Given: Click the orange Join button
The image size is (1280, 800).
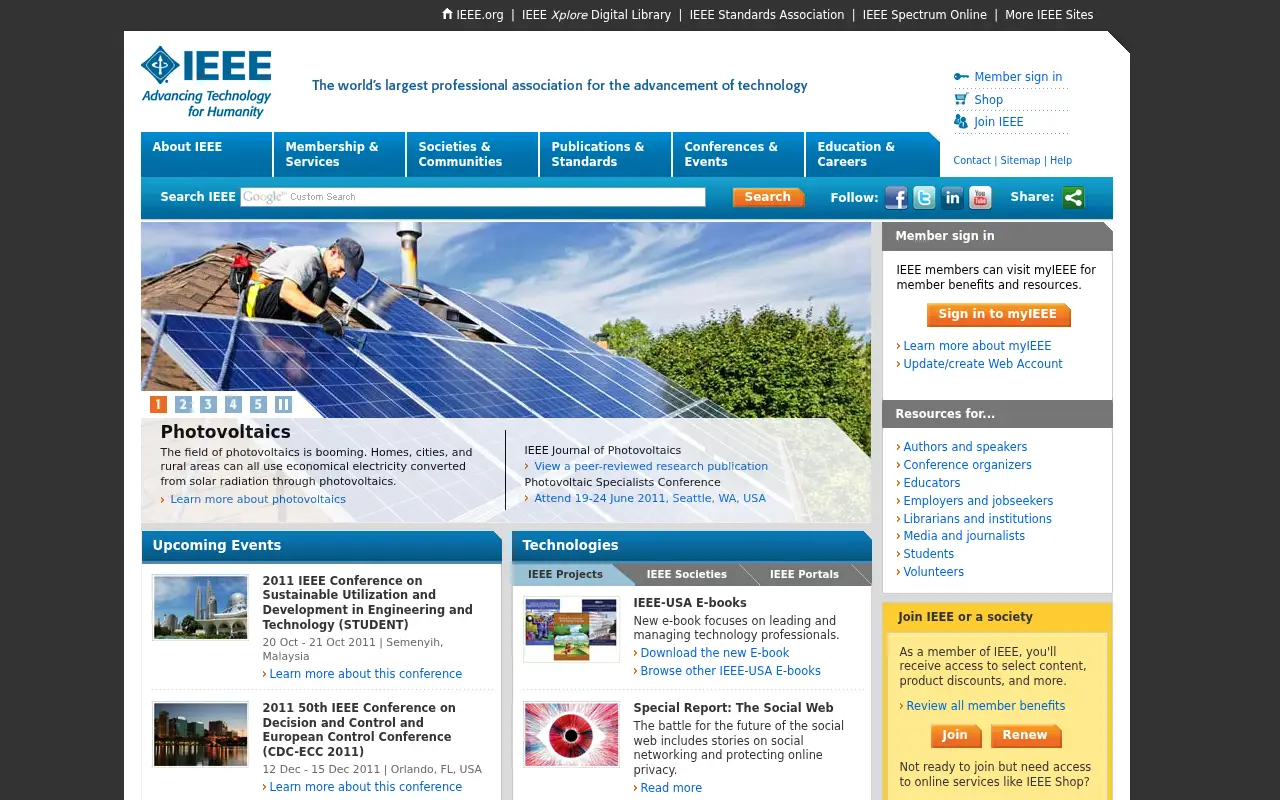Looking at the screenshot, I should 955,735.
